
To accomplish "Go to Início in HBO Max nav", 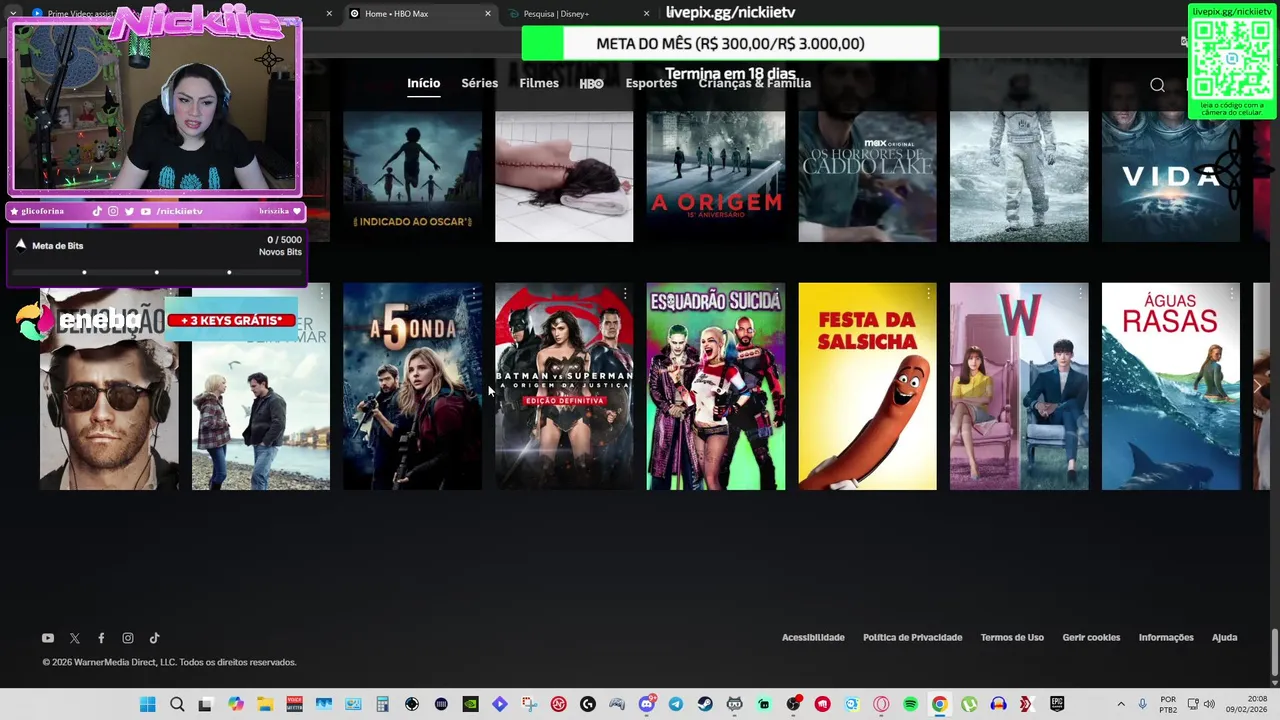I will (x=423, y=83).
